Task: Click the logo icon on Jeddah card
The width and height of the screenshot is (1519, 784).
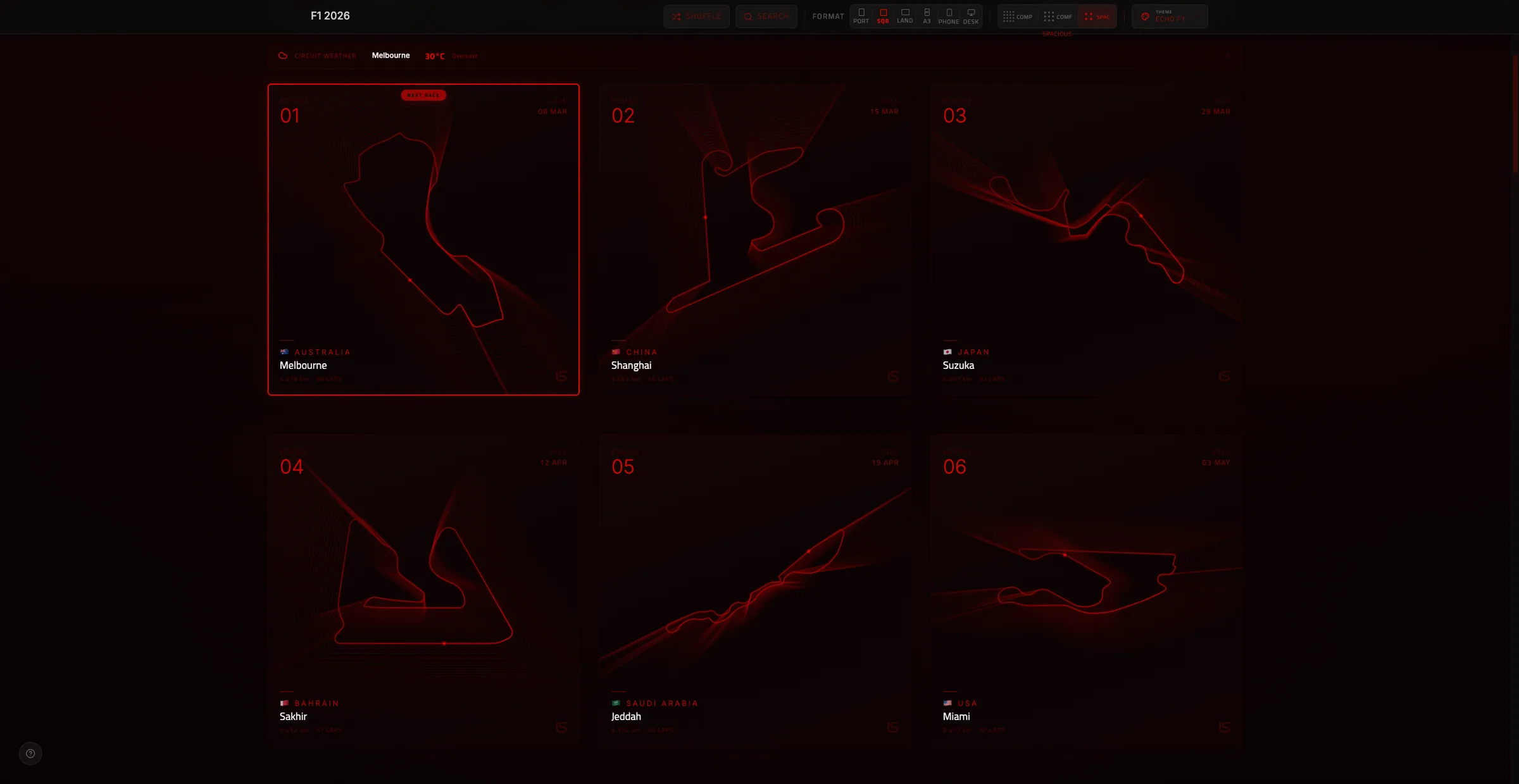Action: [x=893, y=728]
